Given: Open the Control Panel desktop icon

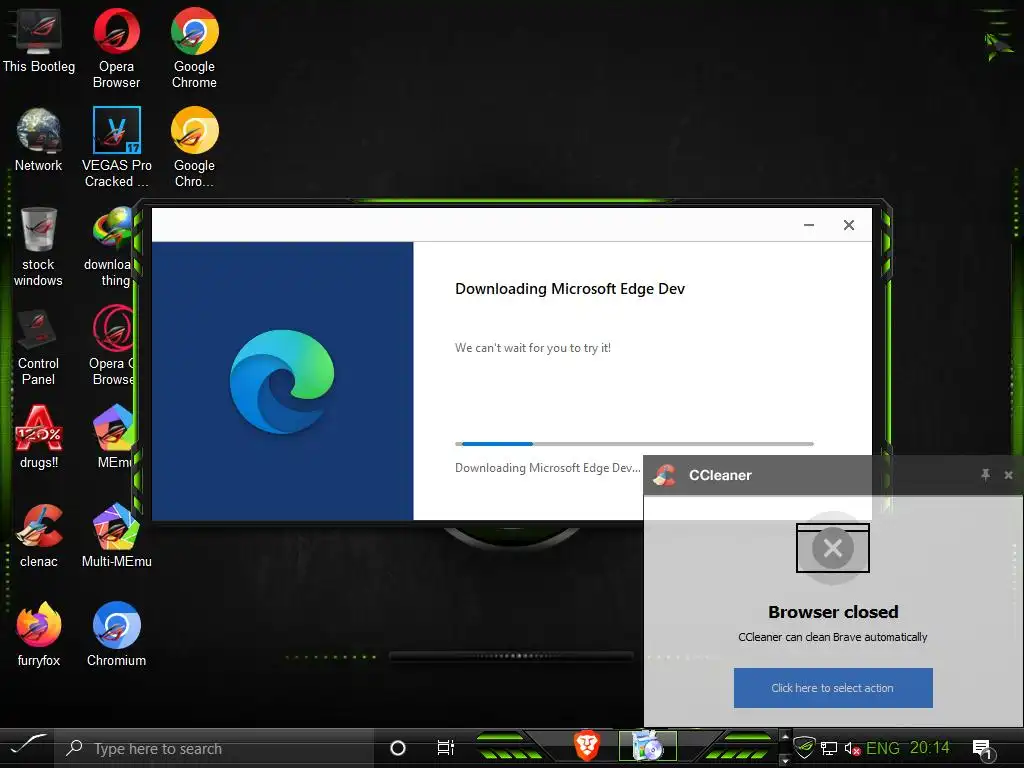Looking at the screenshot, I should pos(39,346).
